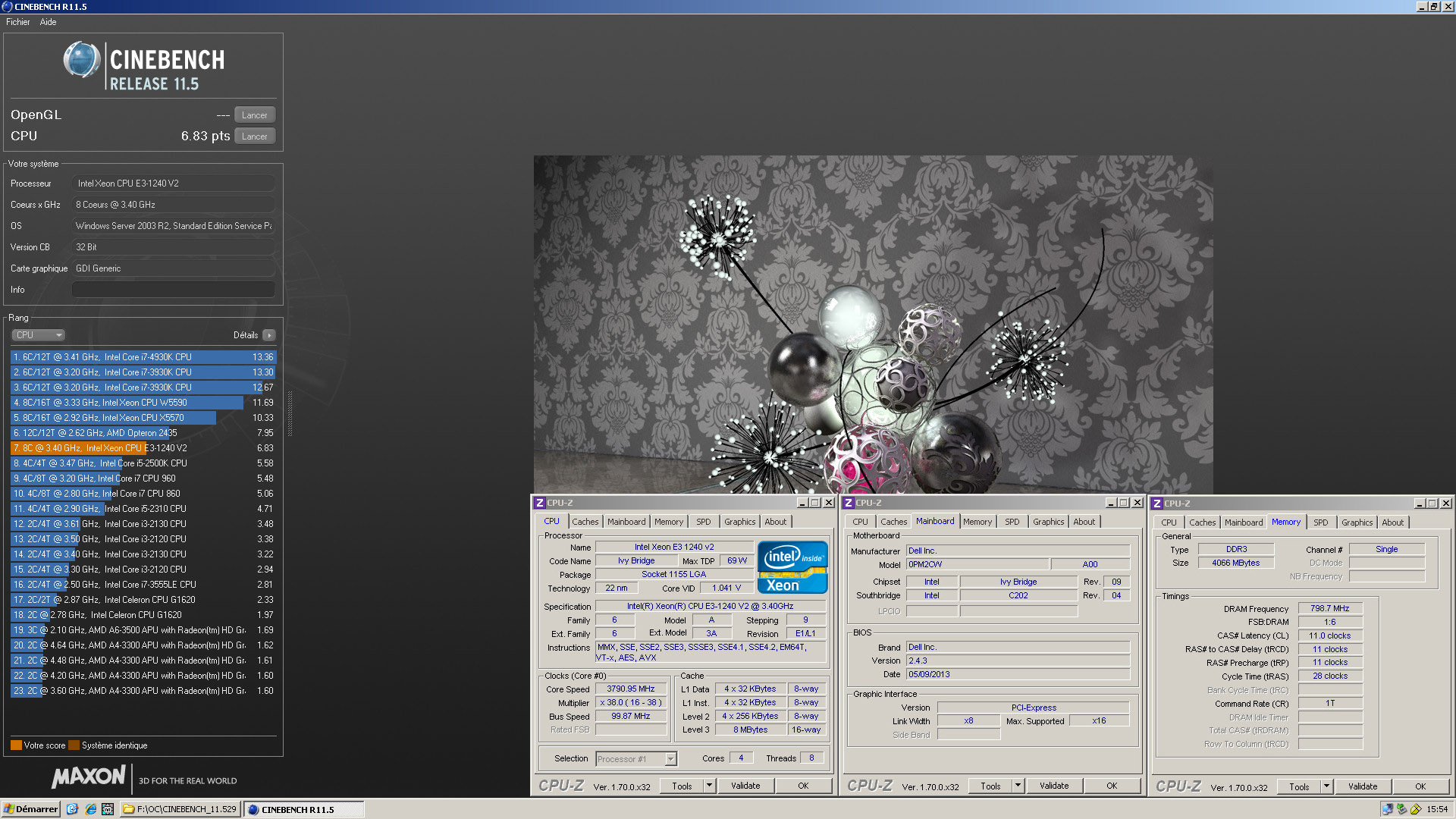This screenshot has width=1456, height=819.
Task: Select highlighted ranking row Xeon E3-1240 V2
Action: tap(143, 448)
